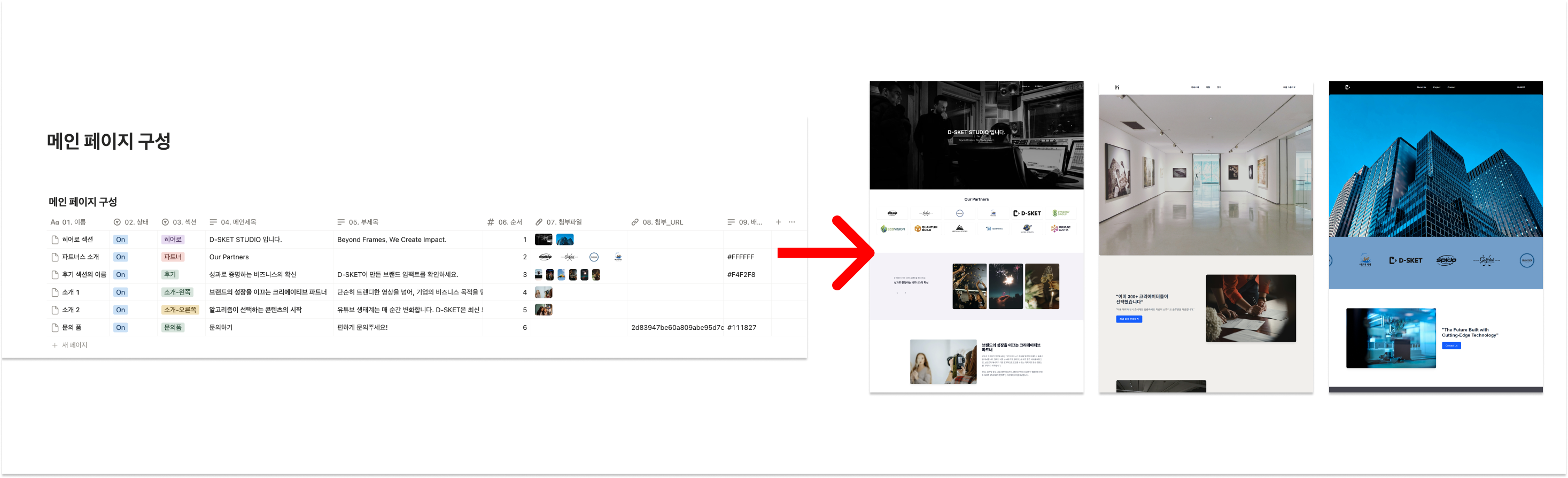The image size is (1568, 478).
Task: Click status icon of 02. 상태 column
Action: tap(117, 222)
